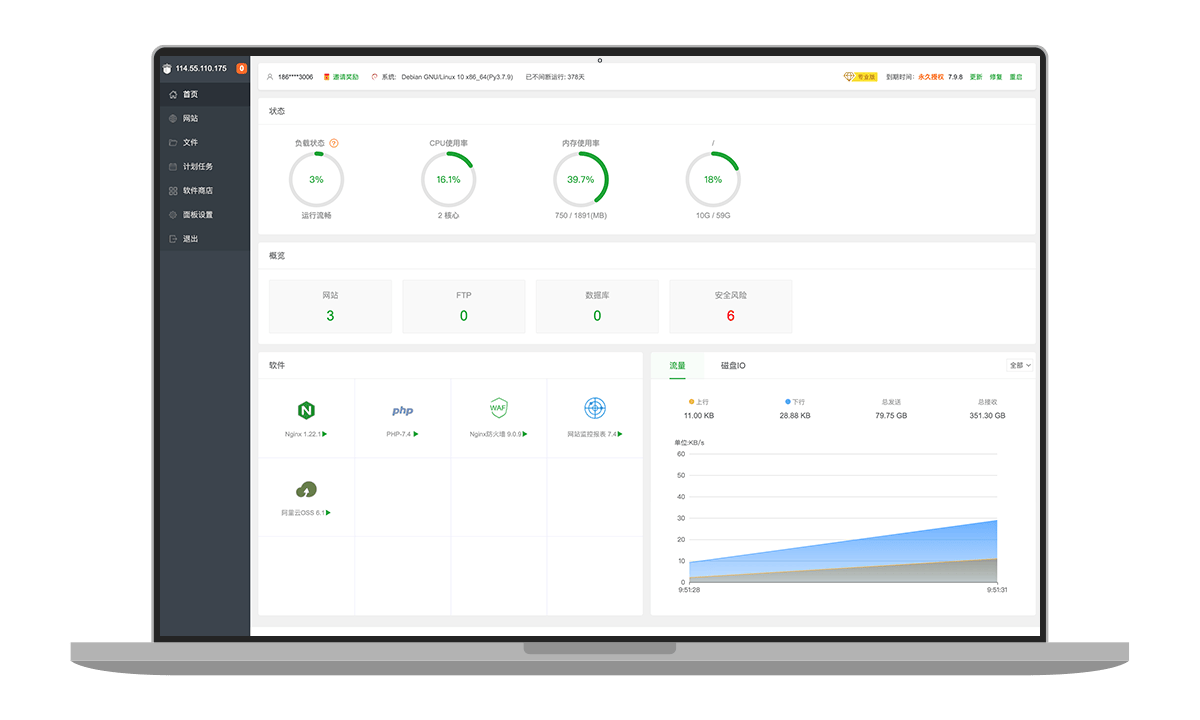This screenshot has width=1200, height=720.
Task: Open the 网站 overview card showing 3
Action: tap(330, 306)
